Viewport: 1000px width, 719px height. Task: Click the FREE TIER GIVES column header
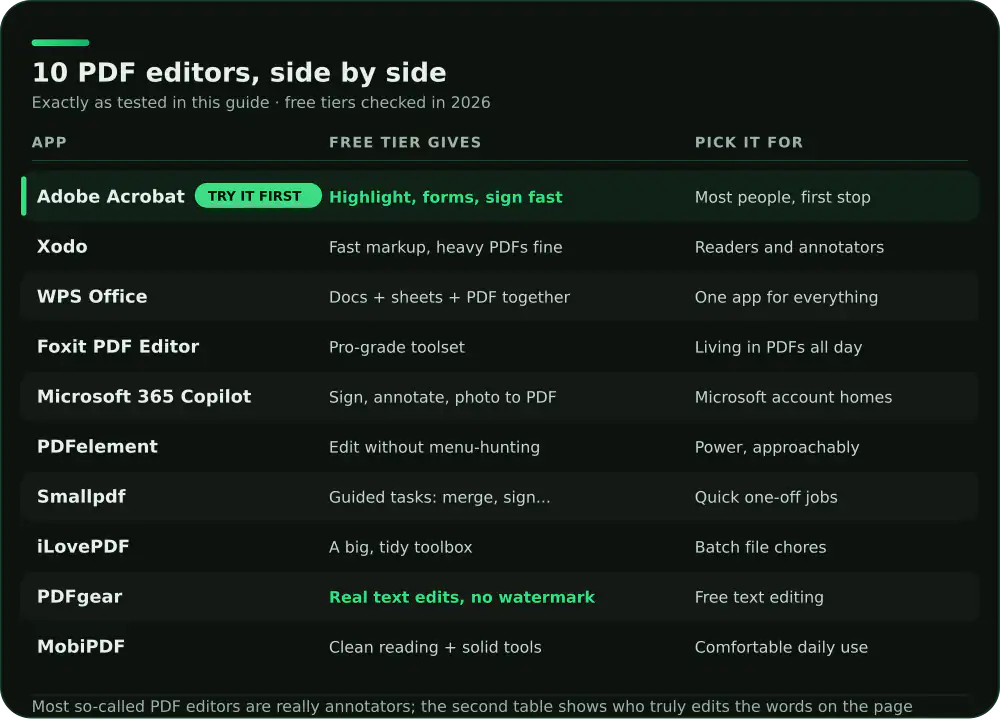[405, 142]
